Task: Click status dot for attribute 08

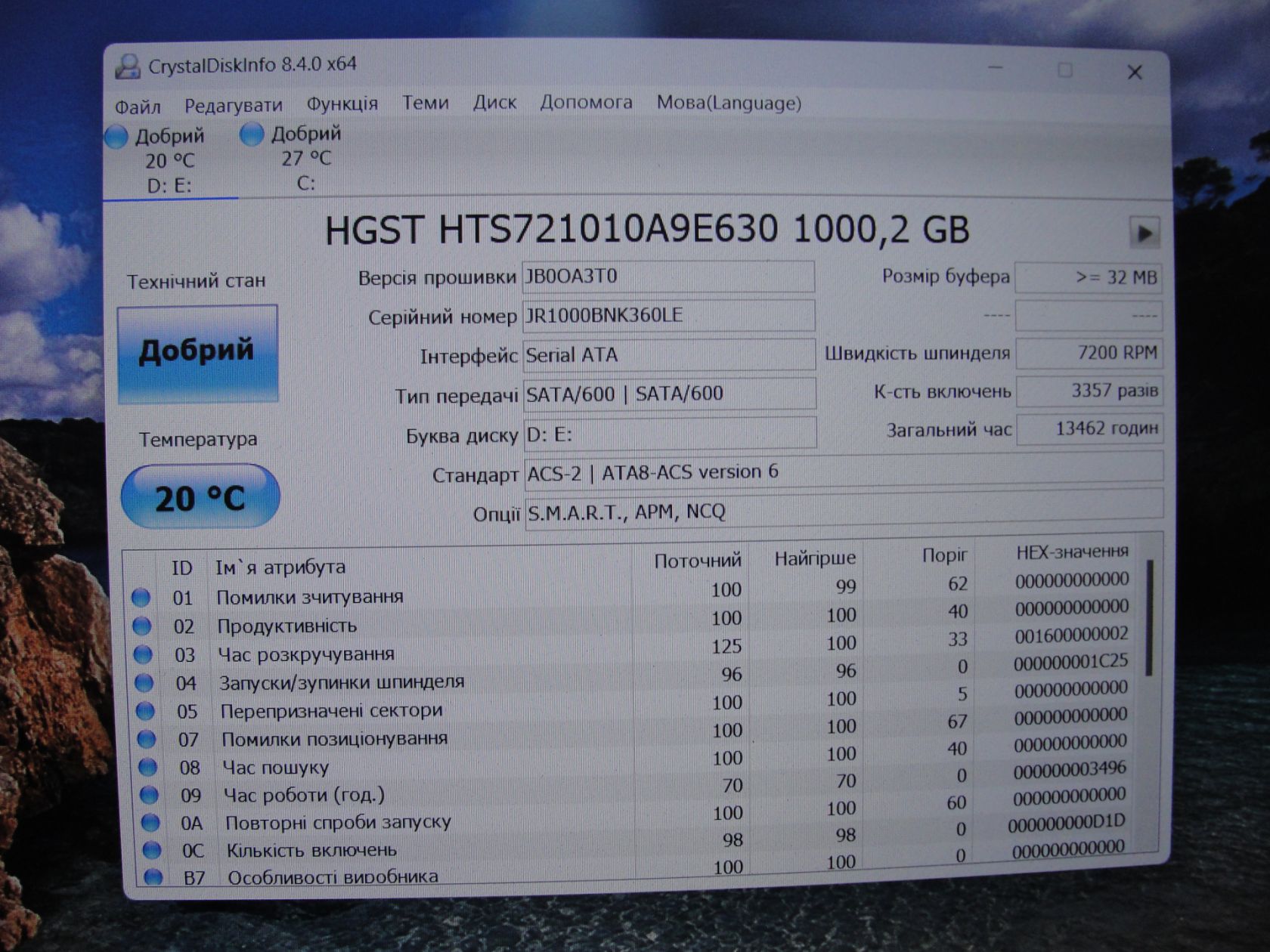Action: [147, 767]
